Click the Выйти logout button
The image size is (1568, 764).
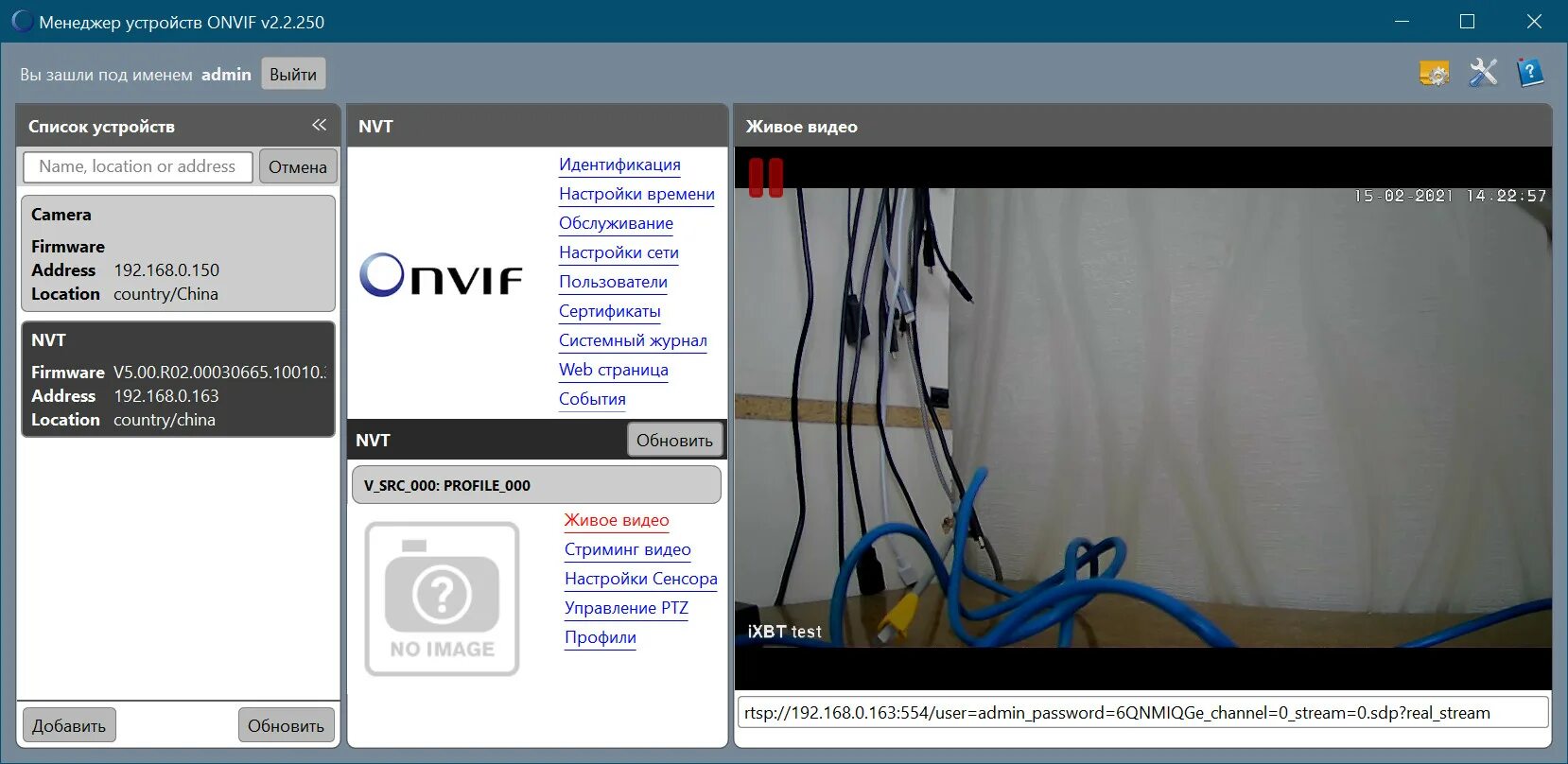coord(293,74)
